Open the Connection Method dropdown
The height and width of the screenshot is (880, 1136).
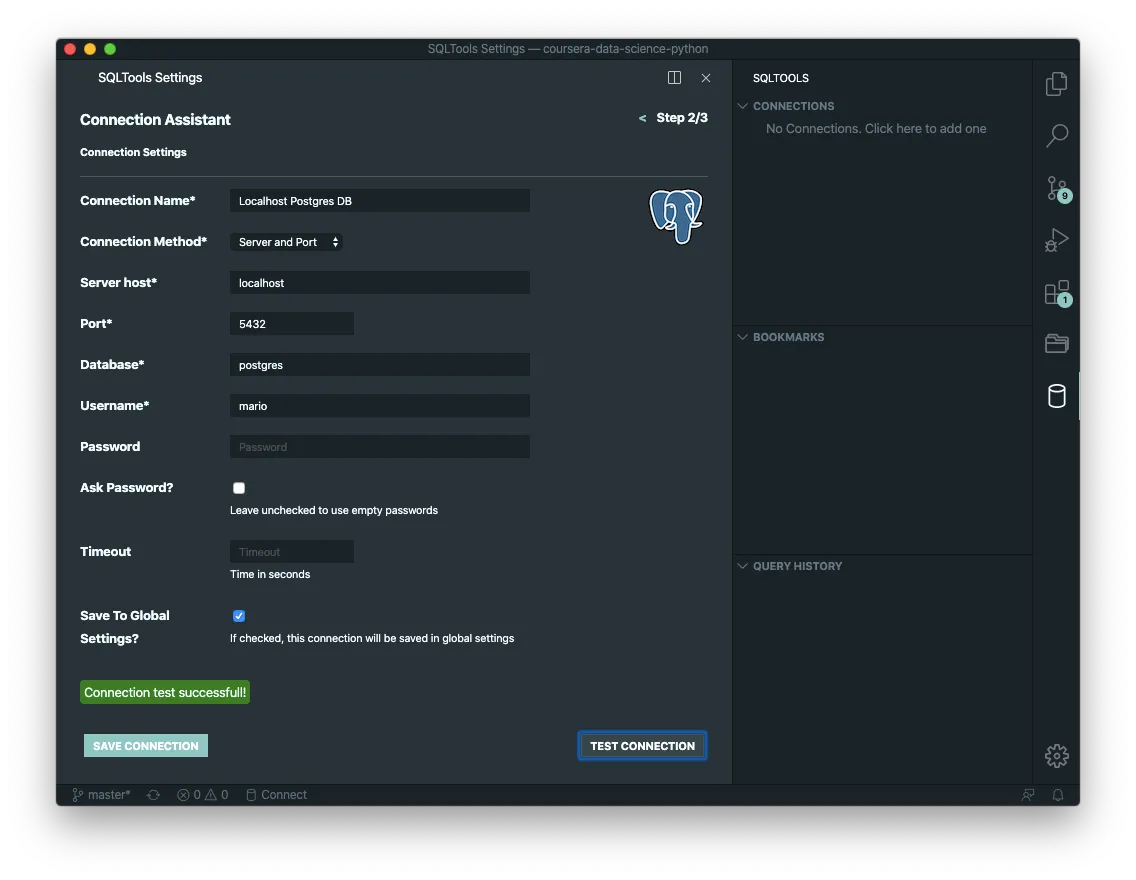click(x=286, y=242)
